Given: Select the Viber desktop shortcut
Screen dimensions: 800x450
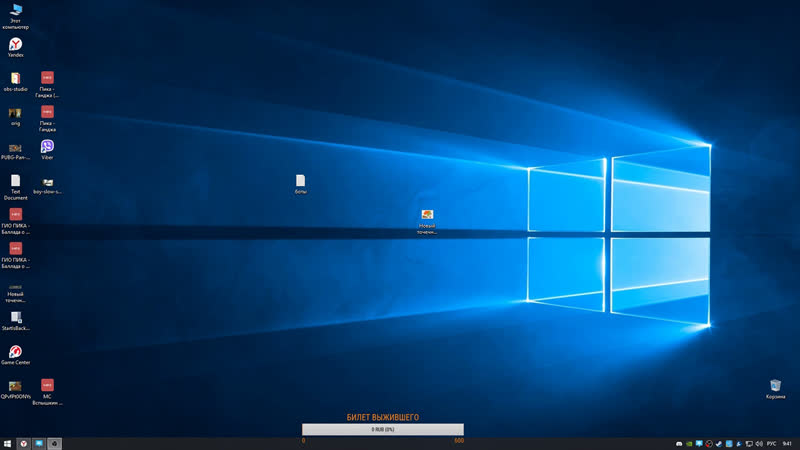Looking at the screenshot, I should [x=47, y=150].
